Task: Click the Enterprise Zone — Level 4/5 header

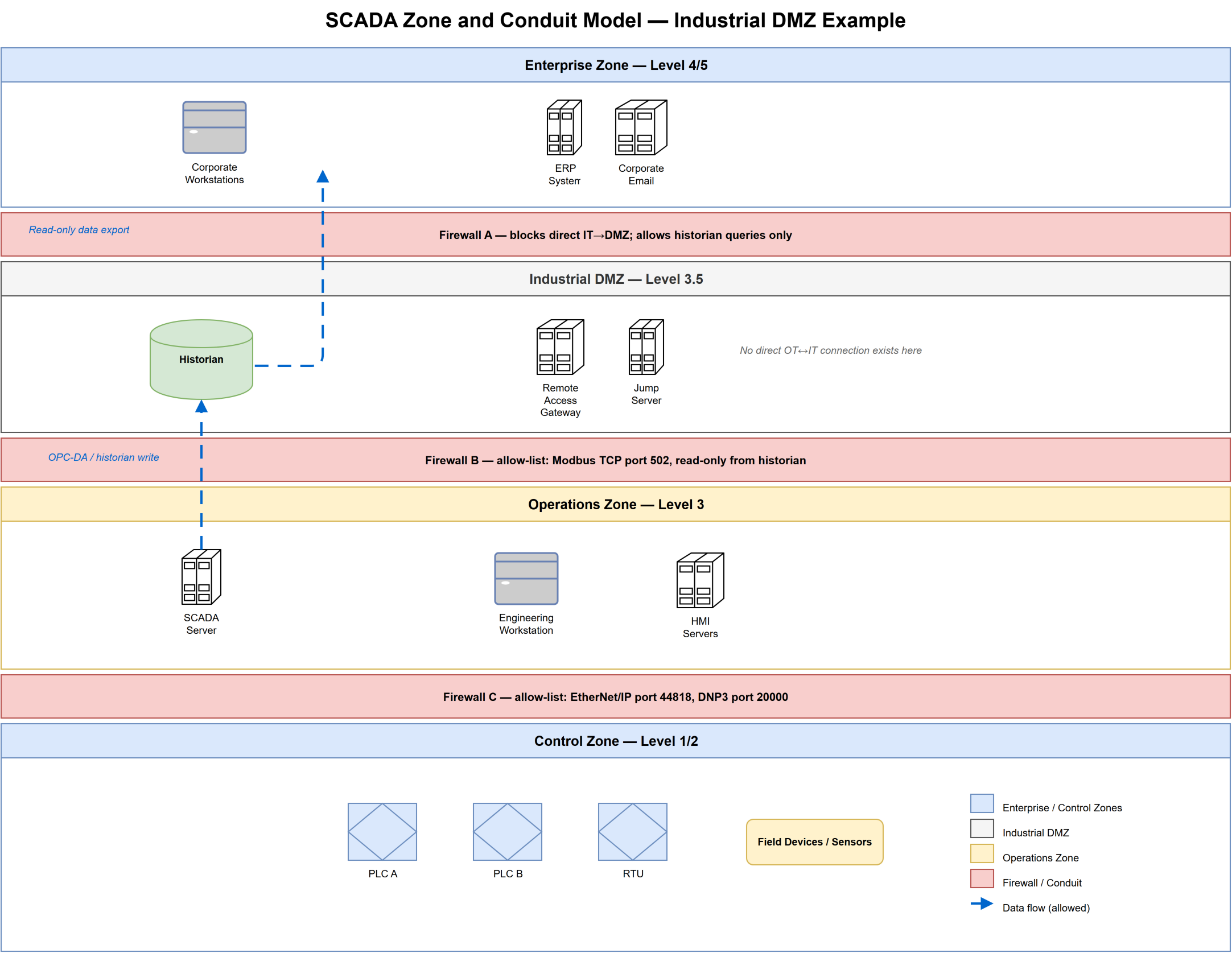Action: pyautogui.click(x=616, y=65)
